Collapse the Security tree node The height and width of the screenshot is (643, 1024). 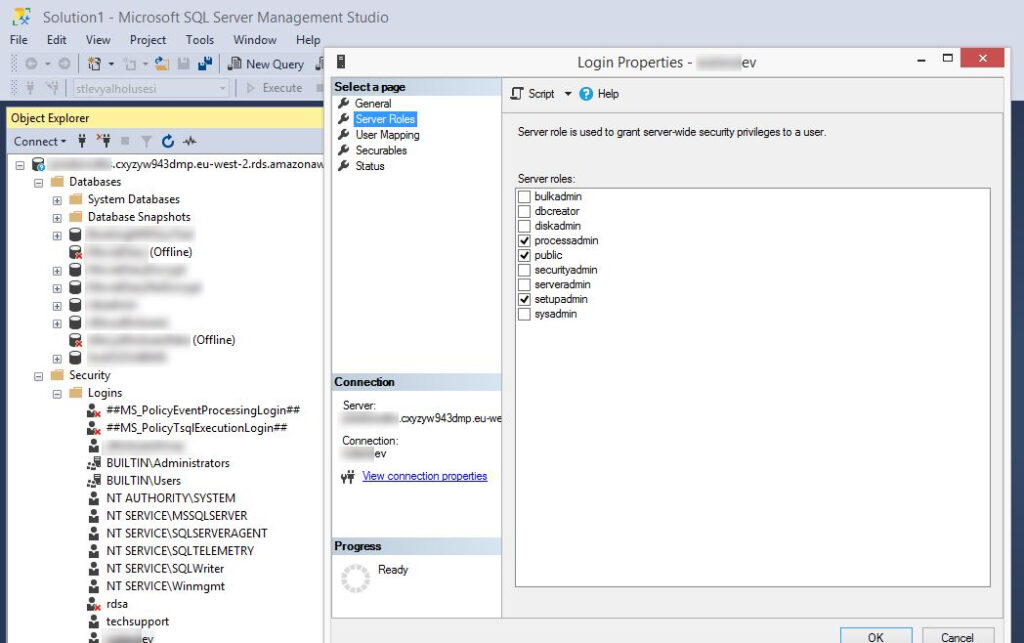(x=39, y=376)
